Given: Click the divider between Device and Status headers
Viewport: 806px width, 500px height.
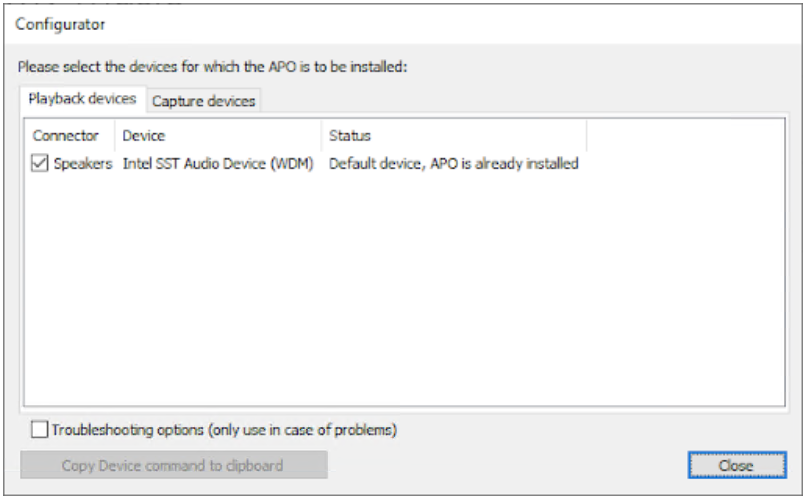Looking at the screenshot, I should click(x=322, y=135).
